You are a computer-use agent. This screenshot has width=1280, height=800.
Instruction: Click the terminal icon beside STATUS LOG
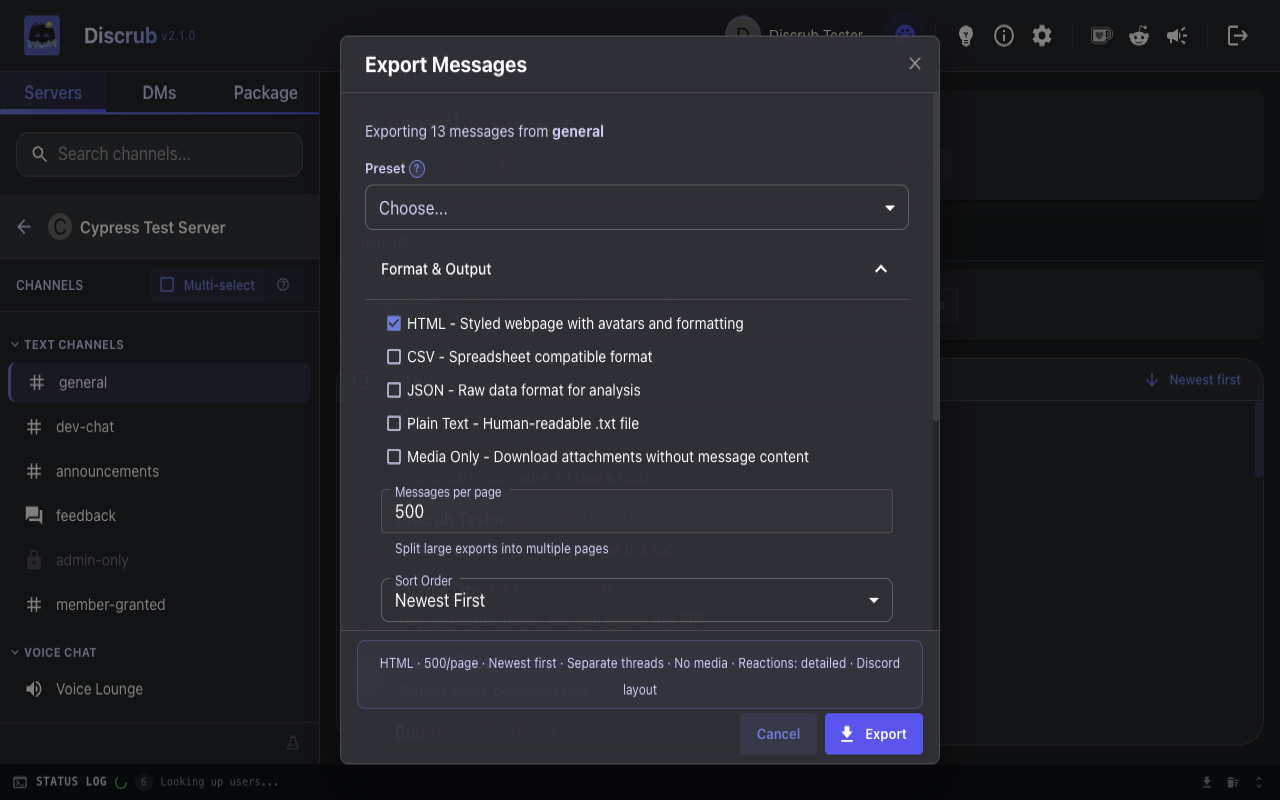(x=20, y=782)
